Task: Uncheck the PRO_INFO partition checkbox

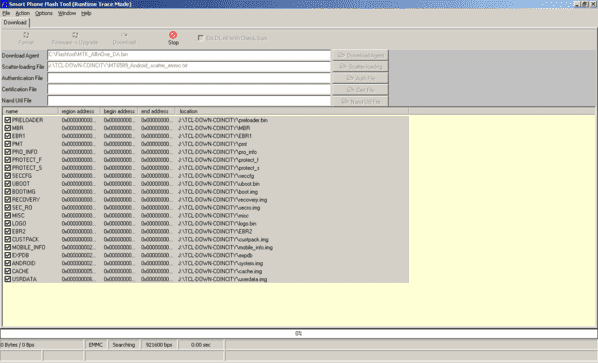Action: [8, 152]
